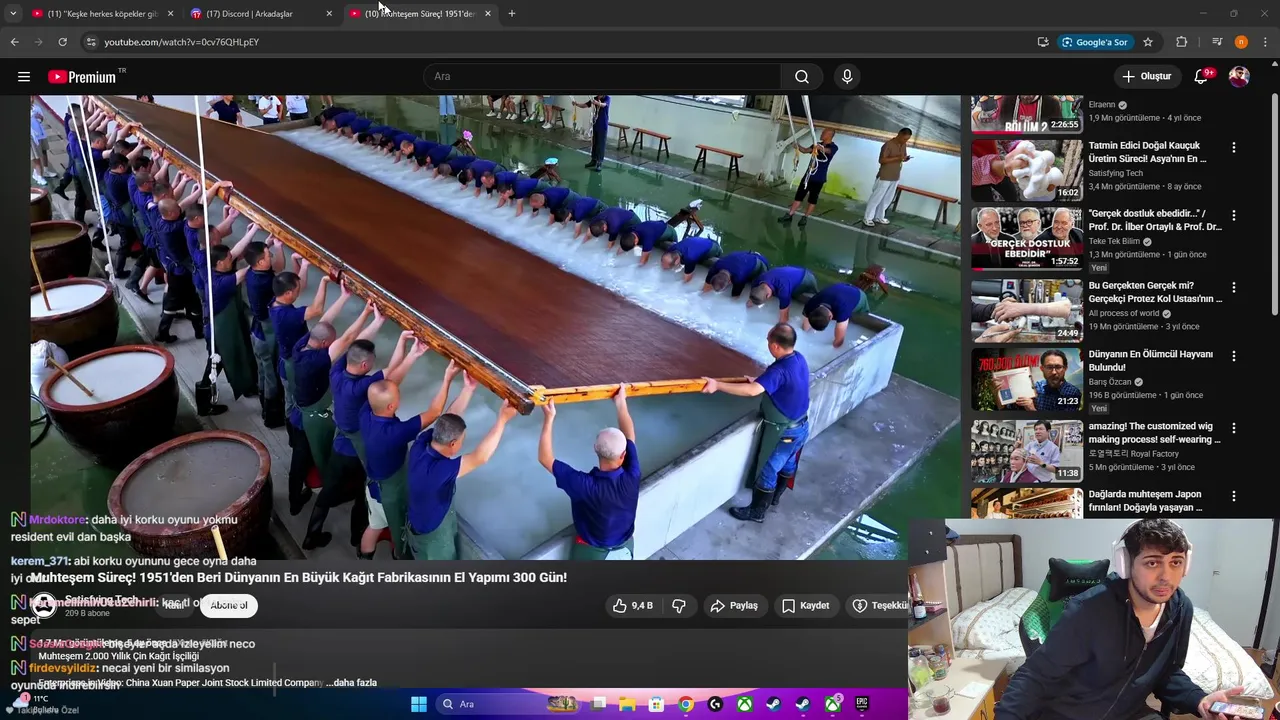Open Task View on taskbar

pyautogui.click(x=599, y=704)
